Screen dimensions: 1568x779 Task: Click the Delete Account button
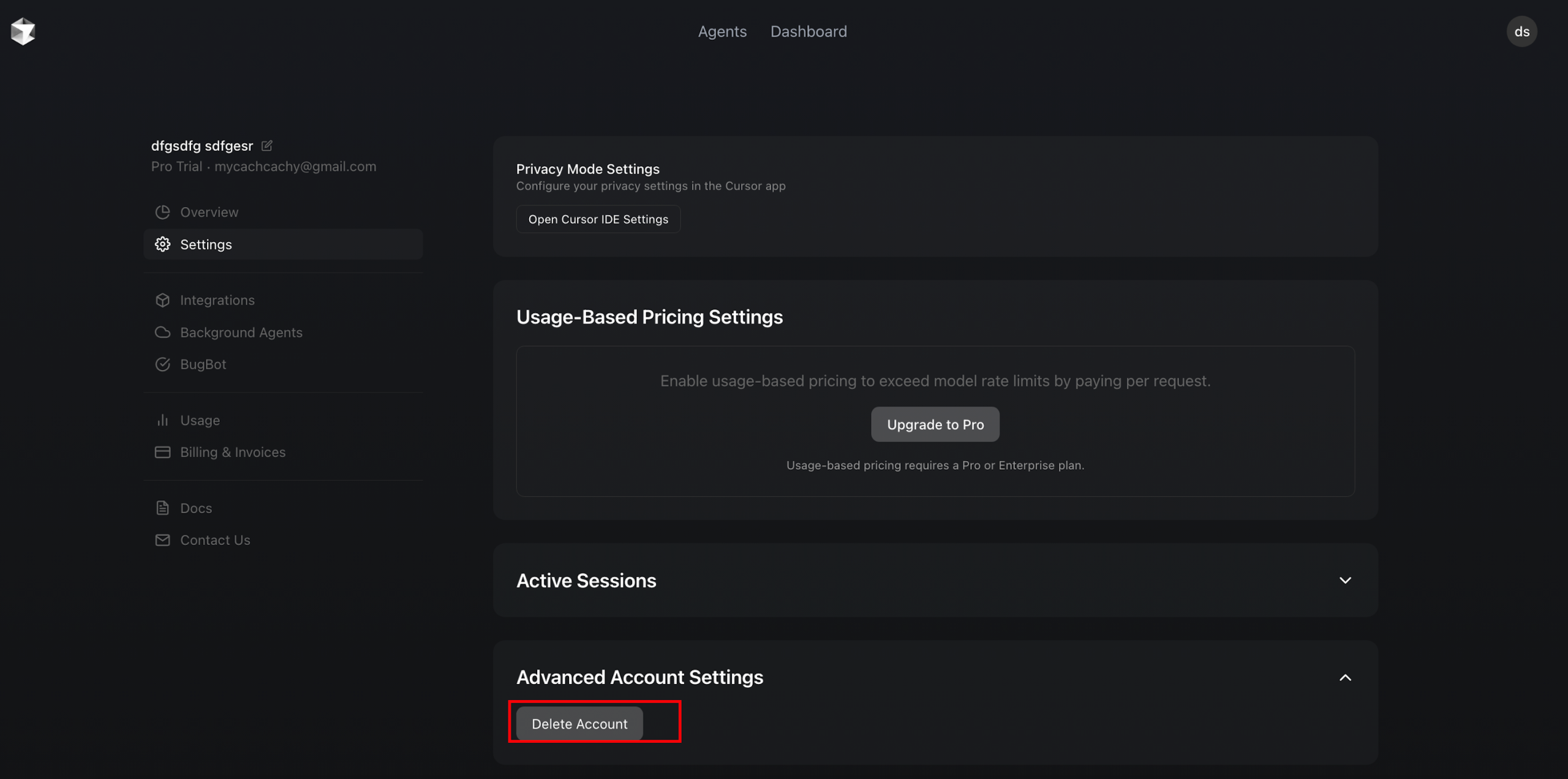[579, 723]
